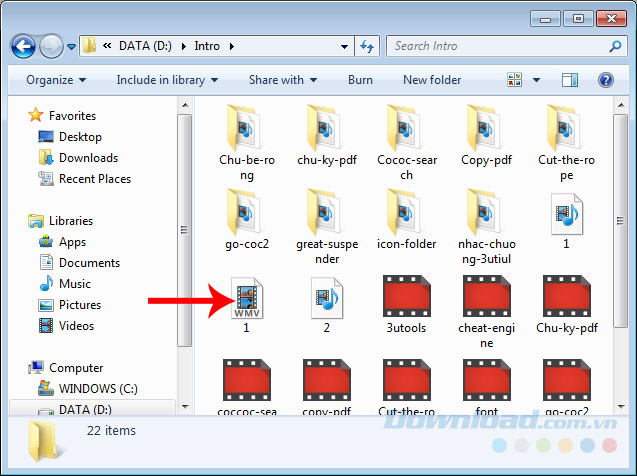This screenshot has height=476, width=637.
Task: Select the 3utools video thumbnail
Action: click(x=406, y=298)
